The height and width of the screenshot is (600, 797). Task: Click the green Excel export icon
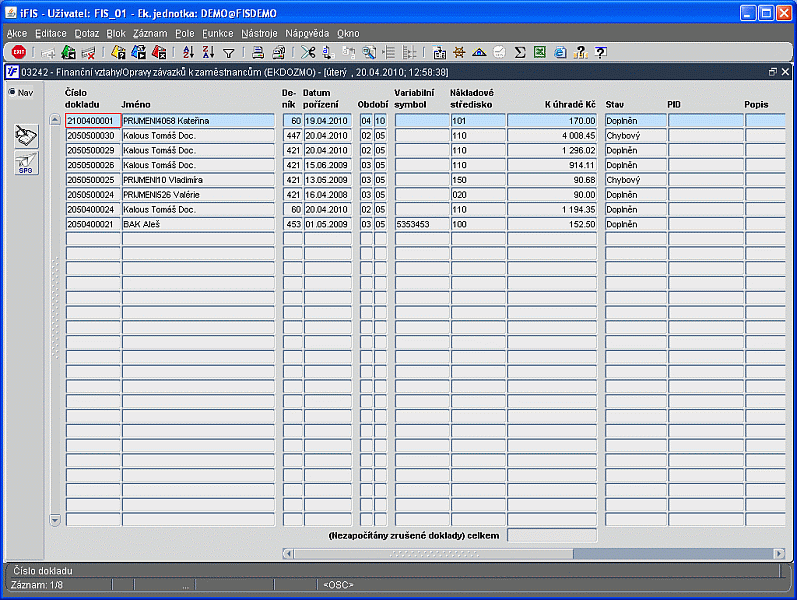pos(540,52)
